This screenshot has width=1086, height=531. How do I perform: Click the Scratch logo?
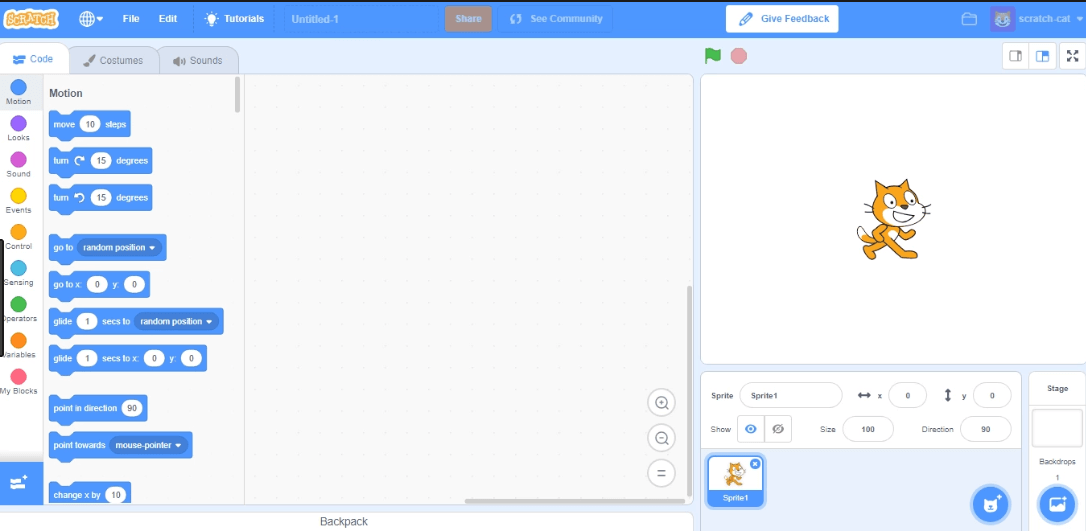coord(31,19)
